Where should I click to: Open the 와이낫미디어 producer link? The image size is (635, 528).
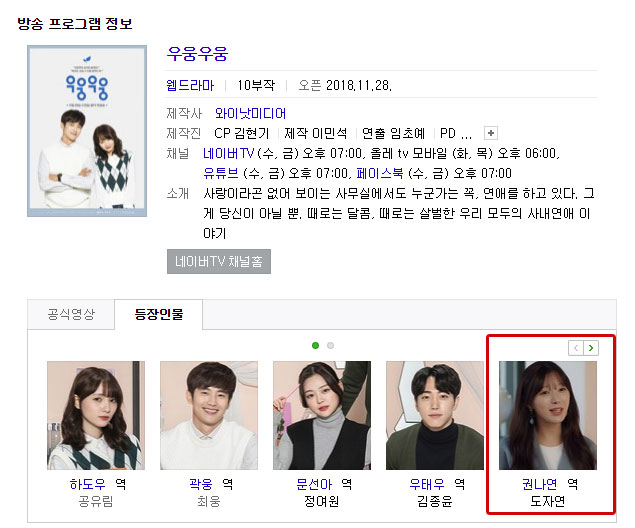click(250, 113)
